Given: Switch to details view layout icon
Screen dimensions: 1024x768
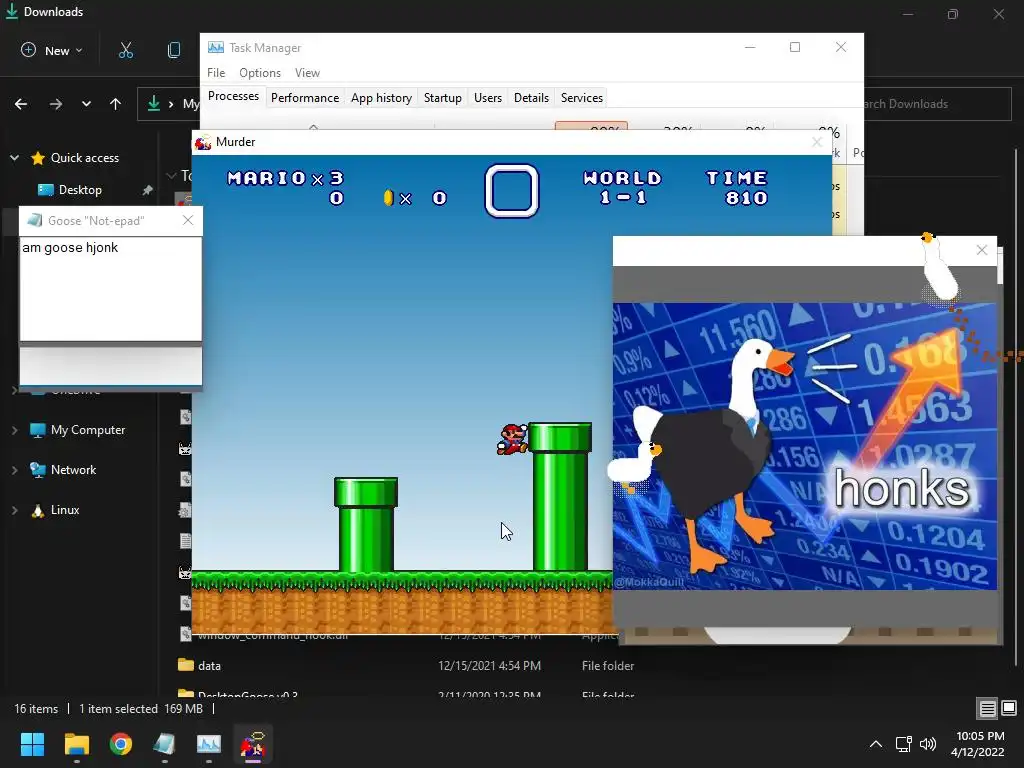Looking at the screenshot, I should pyautogui.click(x=987, y=708).
